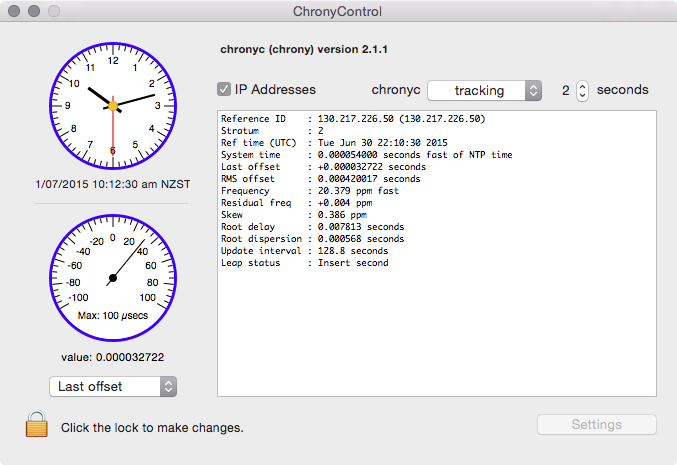The image size is (677, 465).
Task: Click the System time output line
Action: click(x=367, y=155)
